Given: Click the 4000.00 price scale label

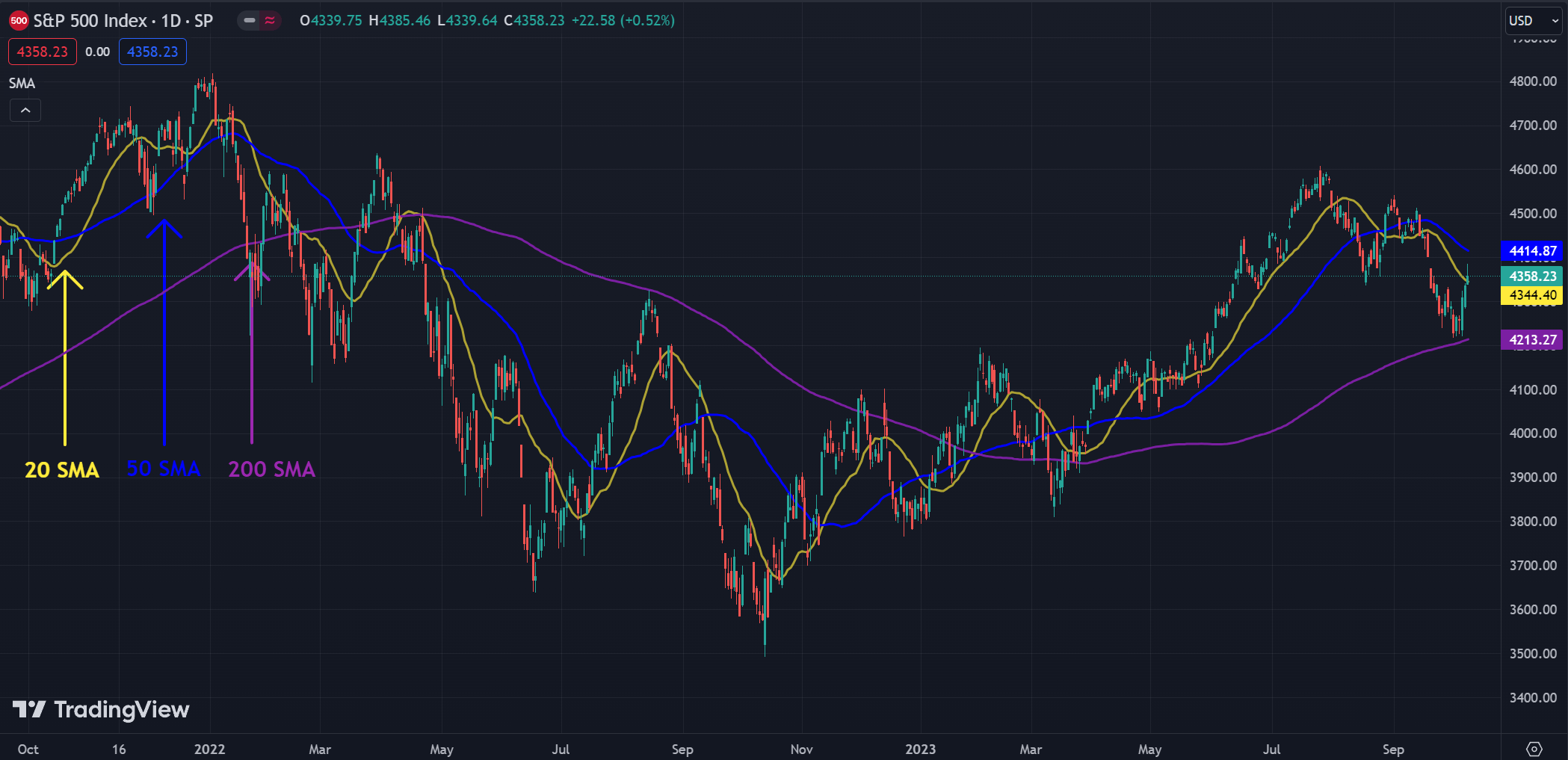Looking at the screenshot, I should click(x=1533, y=433).
